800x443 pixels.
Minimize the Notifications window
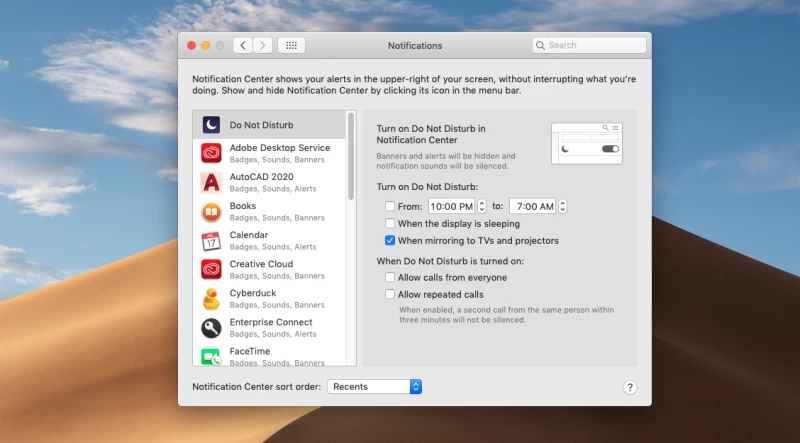click(206, 45)
